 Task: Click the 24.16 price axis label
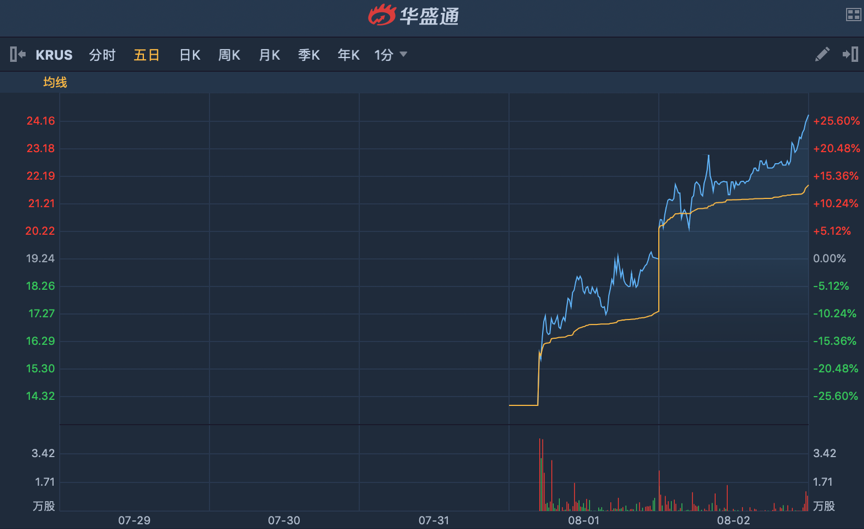pos(40,121)
